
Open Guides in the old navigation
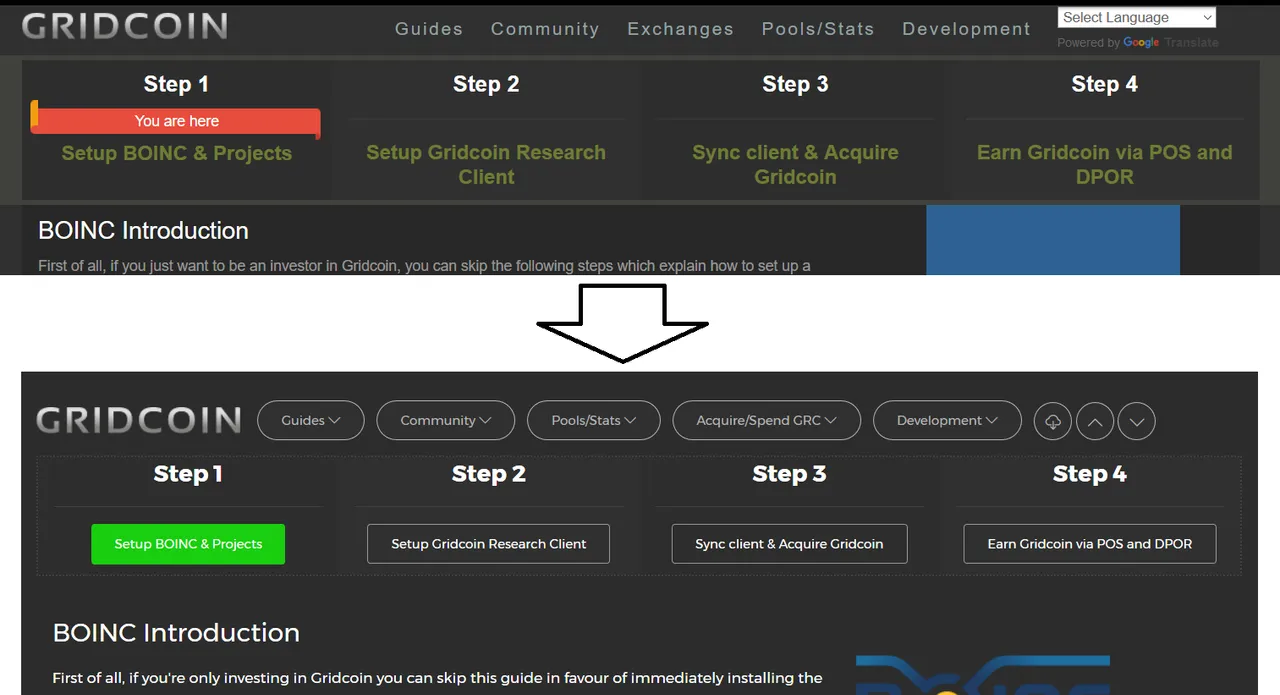tap(429, 29)
